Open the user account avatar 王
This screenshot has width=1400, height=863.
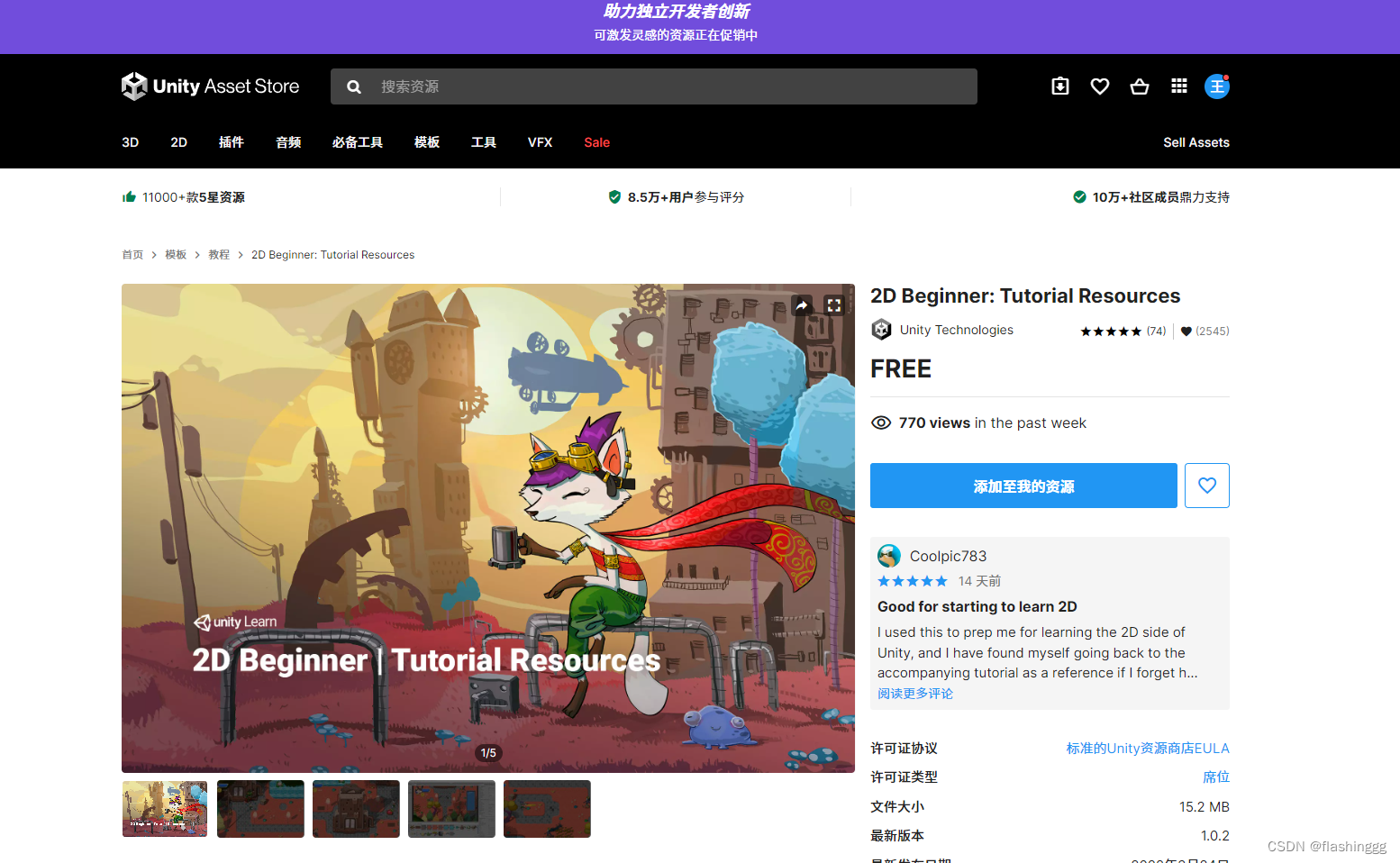[1217, 86]
